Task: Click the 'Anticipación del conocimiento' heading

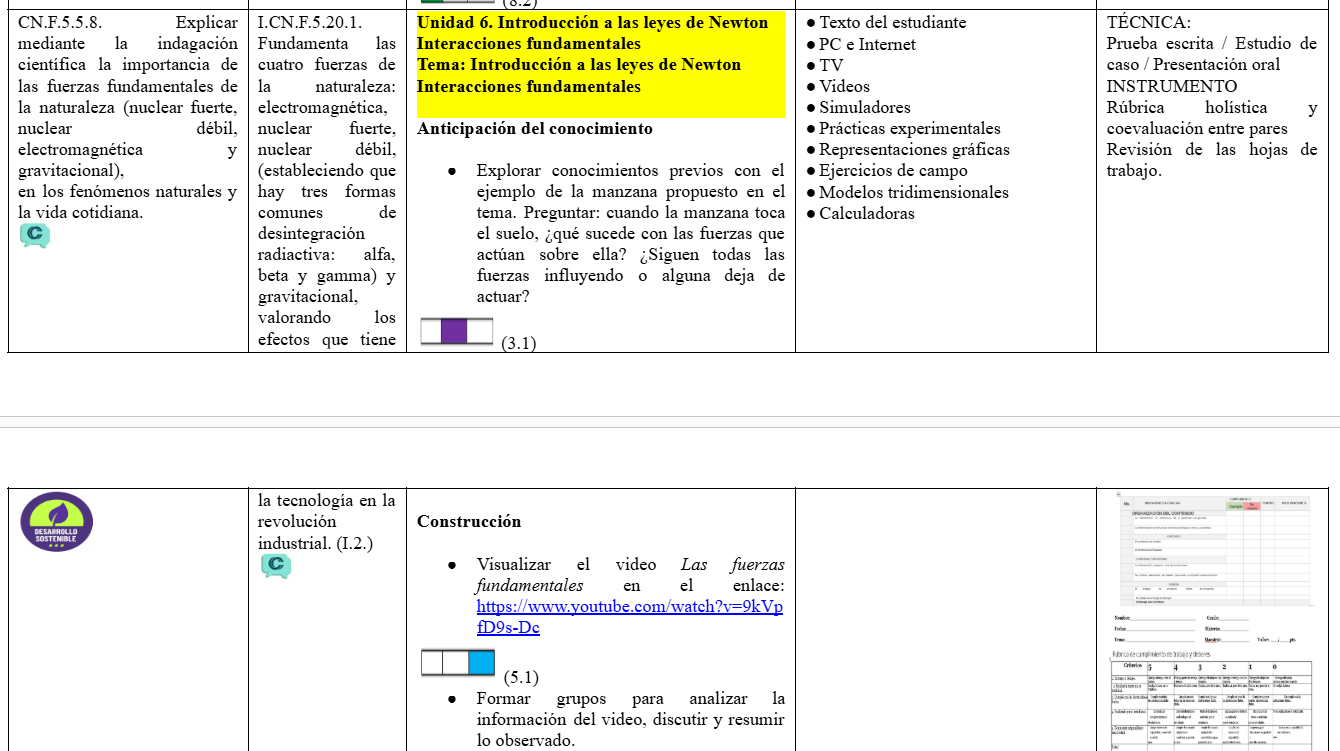Action: click(x=535, y=129)
